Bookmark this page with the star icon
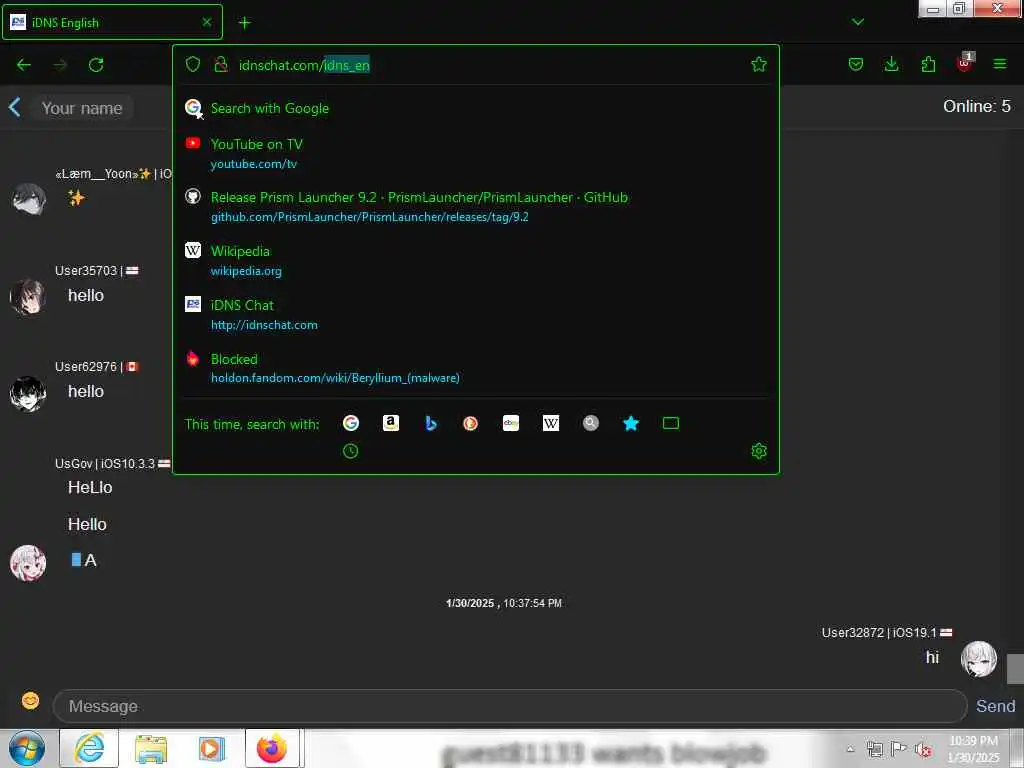 [758, 64]
